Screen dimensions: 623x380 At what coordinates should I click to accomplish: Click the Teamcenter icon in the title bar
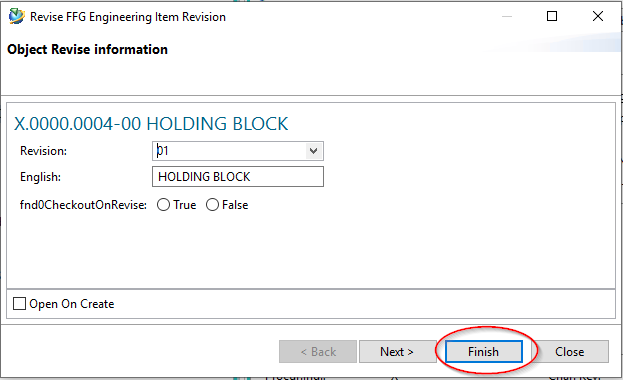(x=16, y=16)
